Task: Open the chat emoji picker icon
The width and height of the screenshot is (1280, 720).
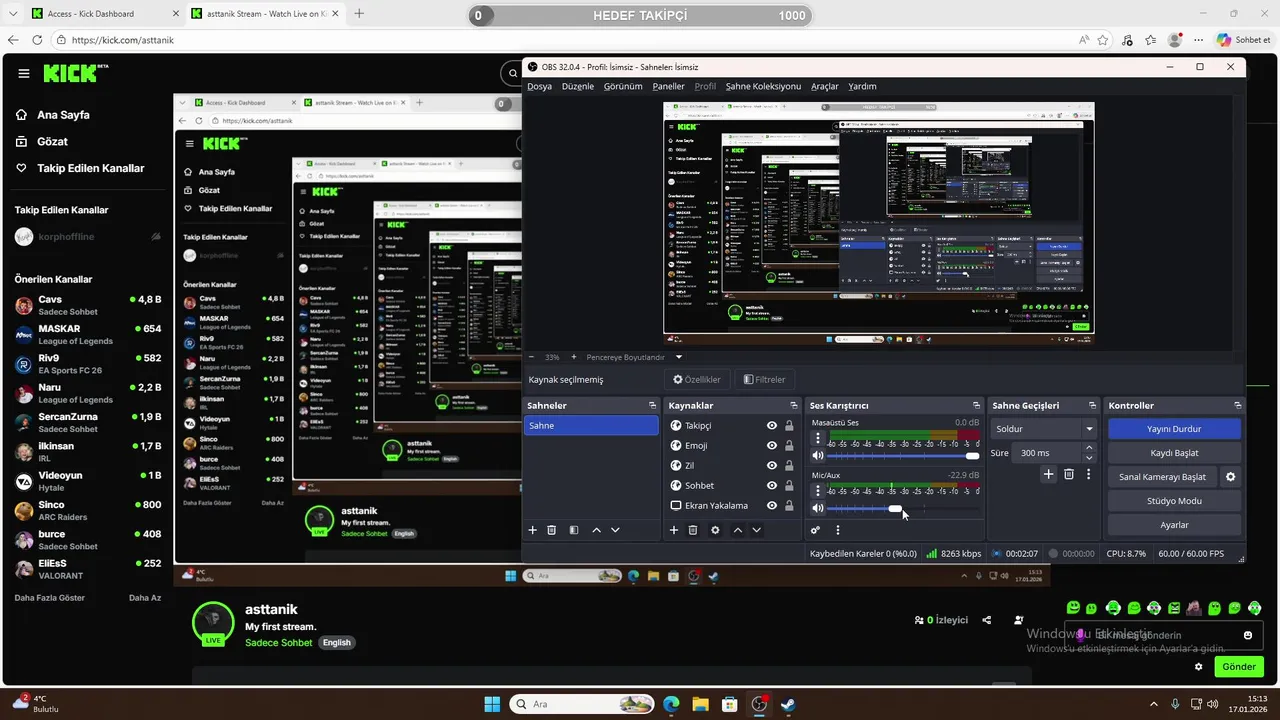Action: click(x=1248, y=635)
